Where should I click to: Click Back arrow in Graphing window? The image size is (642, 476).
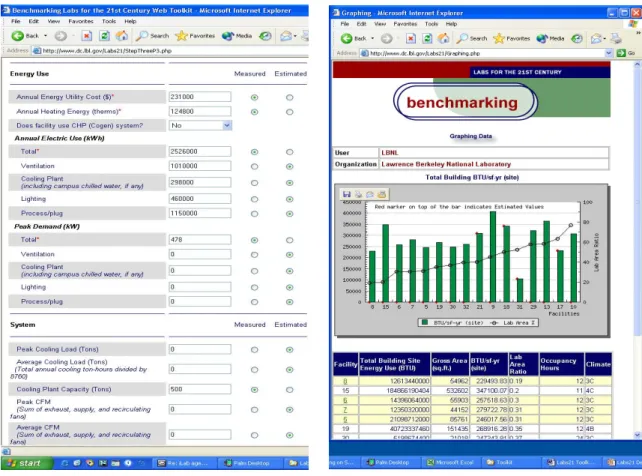tap(346, 38)
